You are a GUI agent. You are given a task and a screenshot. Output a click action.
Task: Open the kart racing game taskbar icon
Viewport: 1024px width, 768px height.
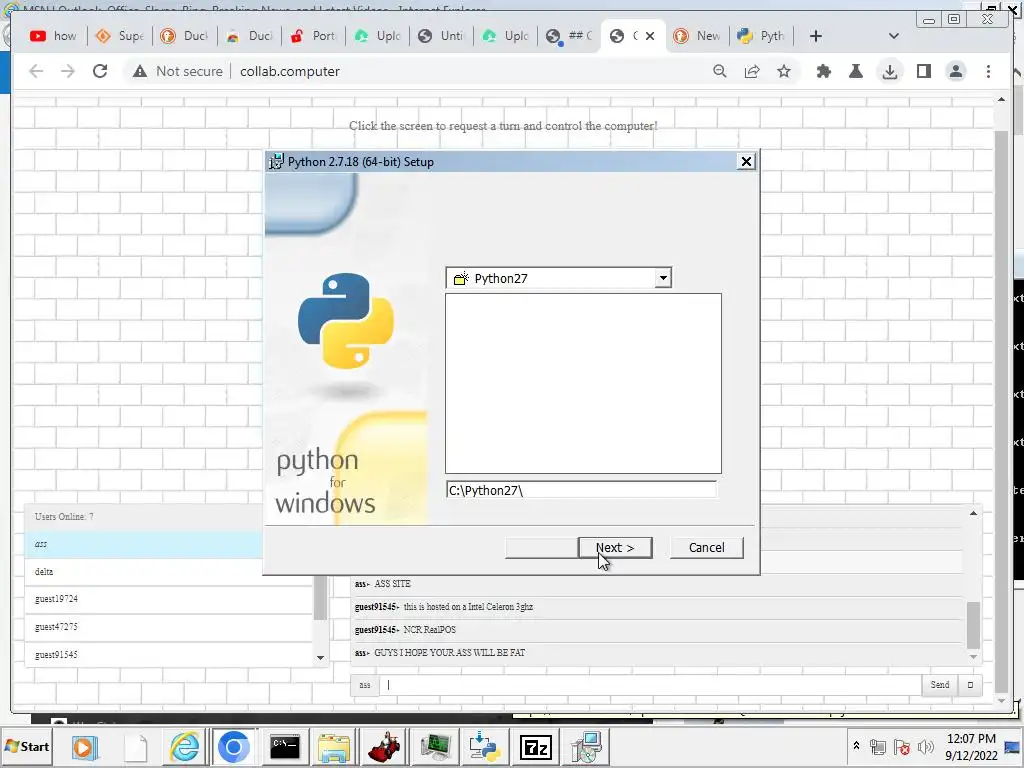pos(385,747)
